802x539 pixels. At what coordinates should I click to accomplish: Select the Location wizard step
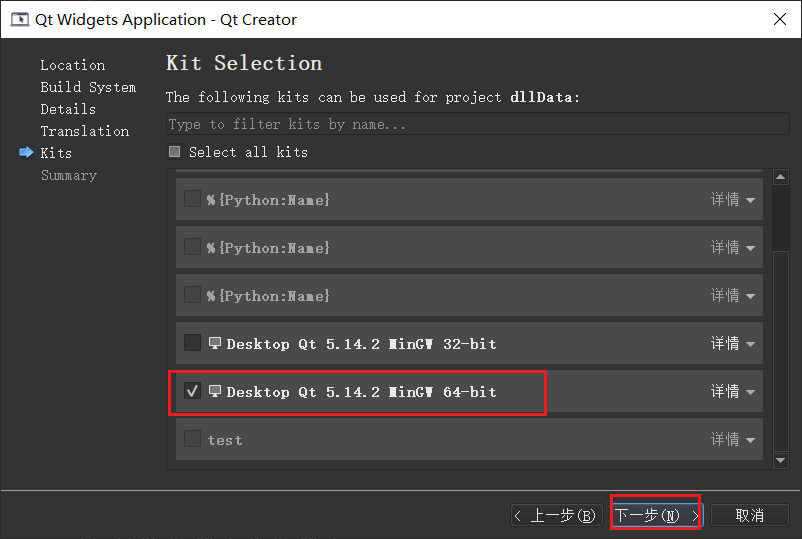click(73, 65)
